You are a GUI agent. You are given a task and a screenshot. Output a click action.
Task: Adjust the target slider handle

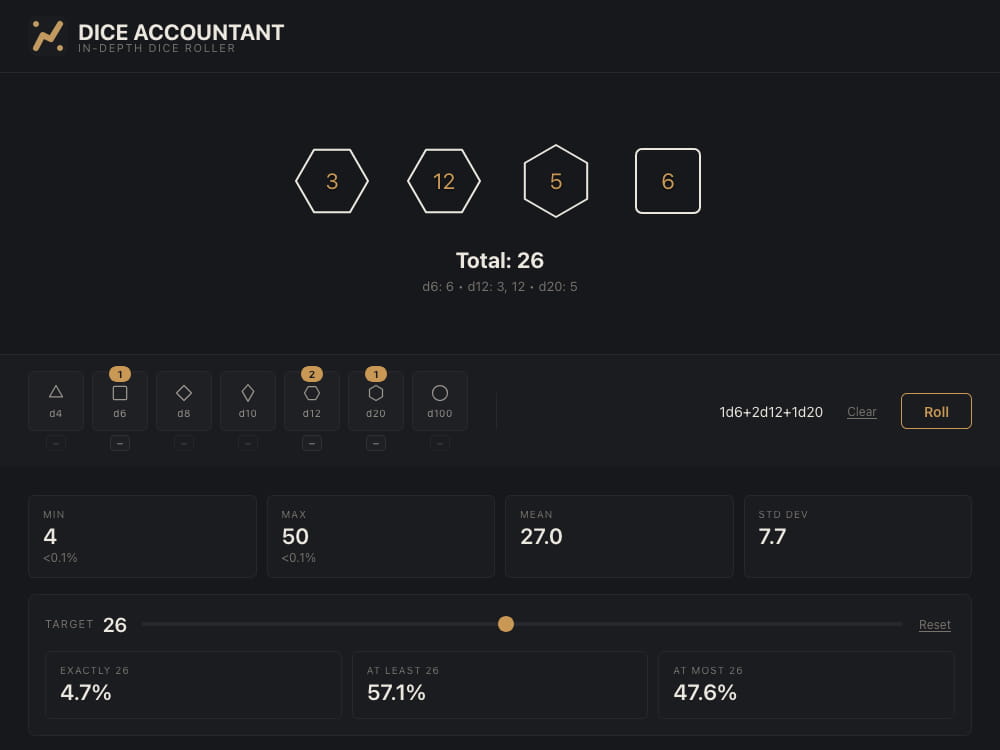point(506,624)
